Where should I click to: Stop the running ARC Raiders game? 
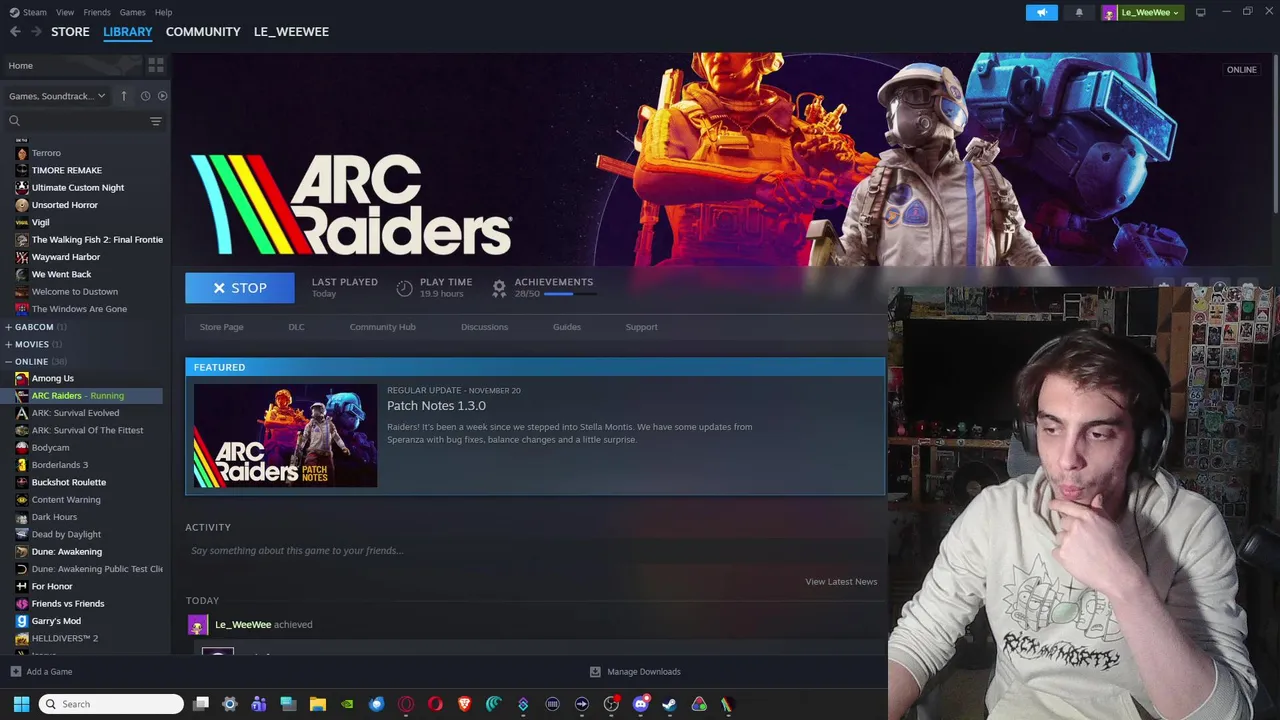pos(240,288)
